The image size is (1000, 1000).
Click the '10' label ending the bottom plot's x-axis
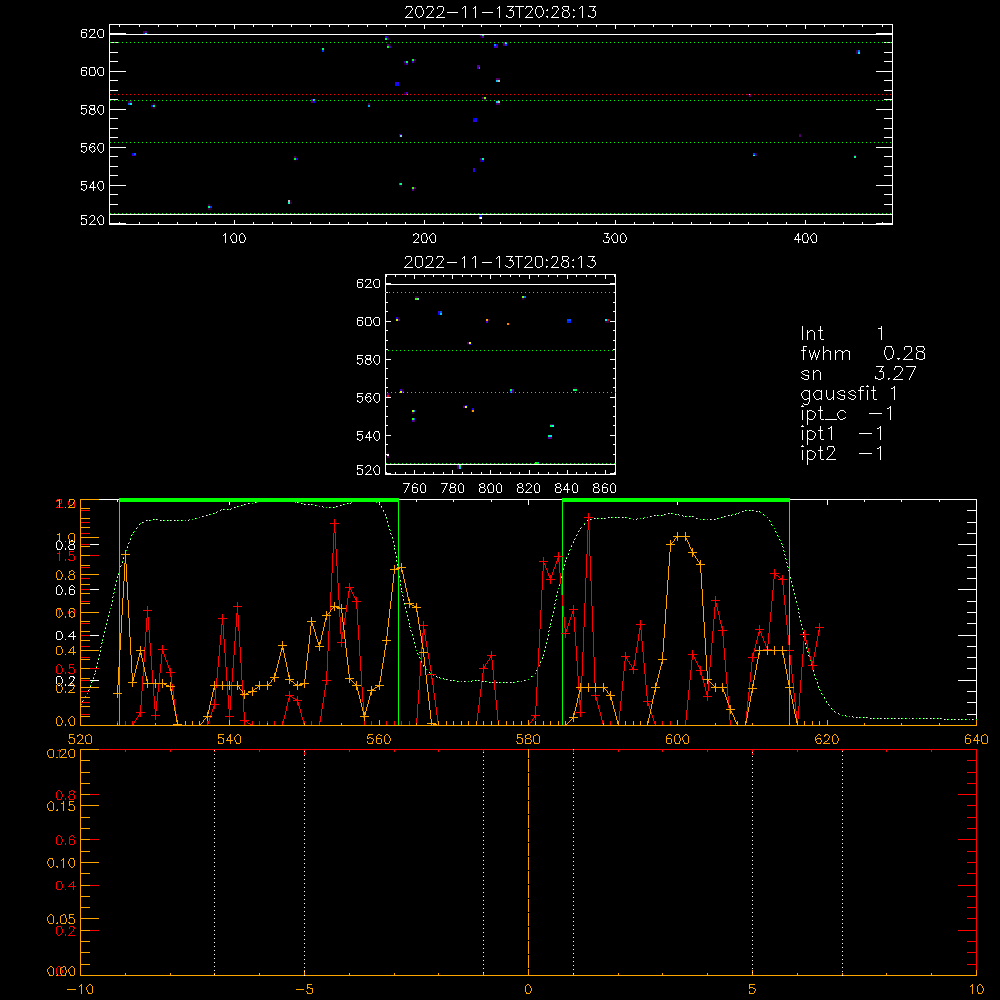[x=976, y=989]
